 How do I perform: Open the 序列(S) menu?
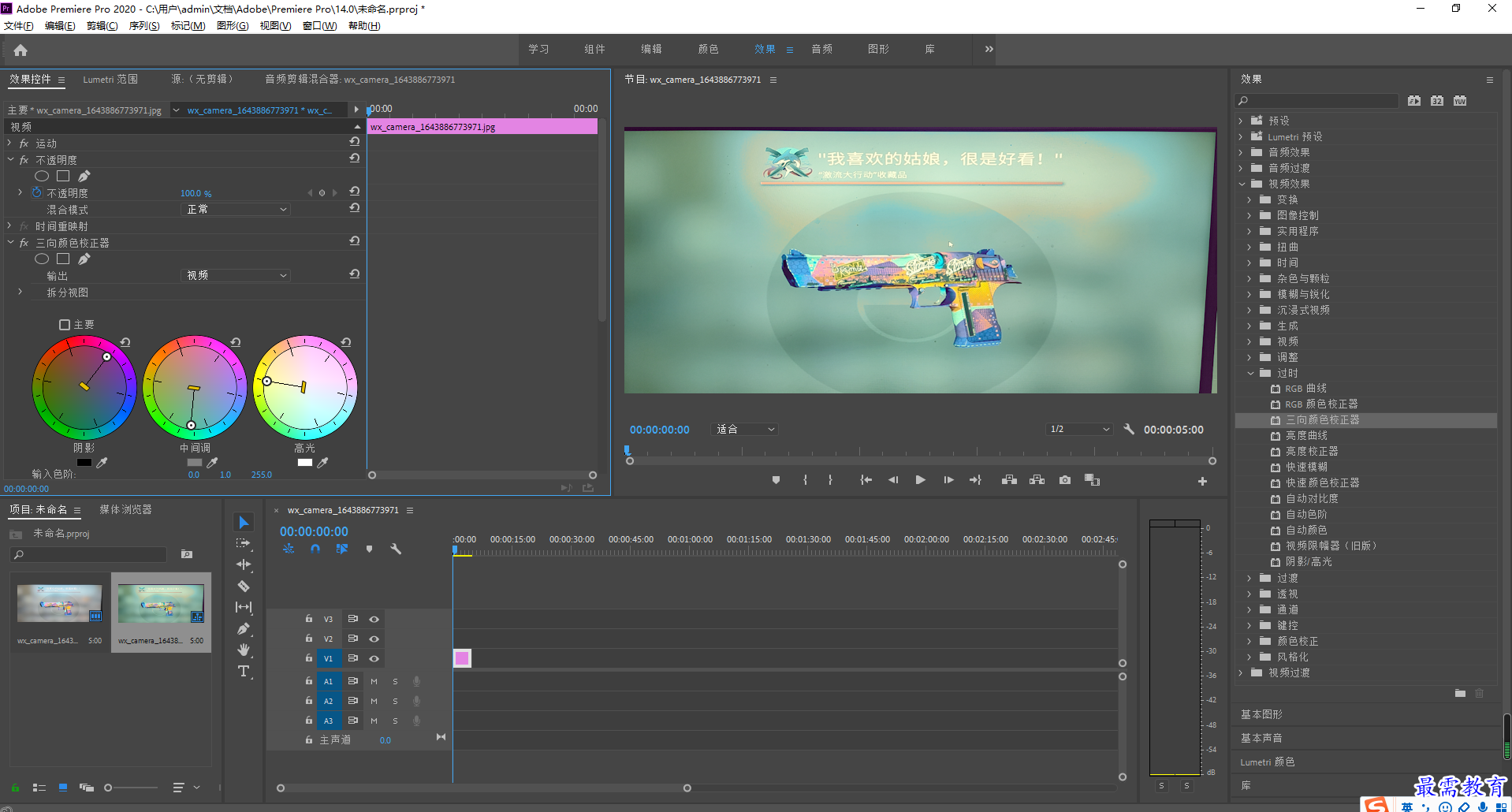pyautogui.click(x=144, y=26)
